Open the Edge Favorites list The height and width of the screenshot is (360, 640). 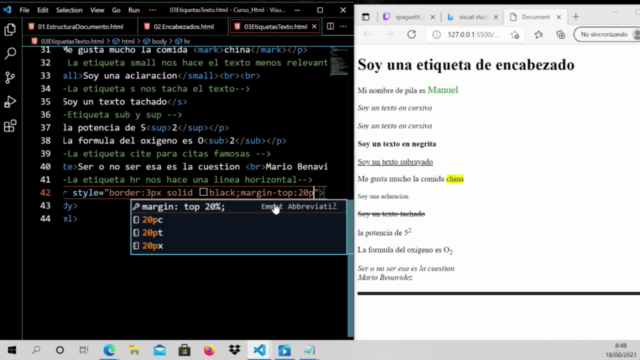coord(539,34)
